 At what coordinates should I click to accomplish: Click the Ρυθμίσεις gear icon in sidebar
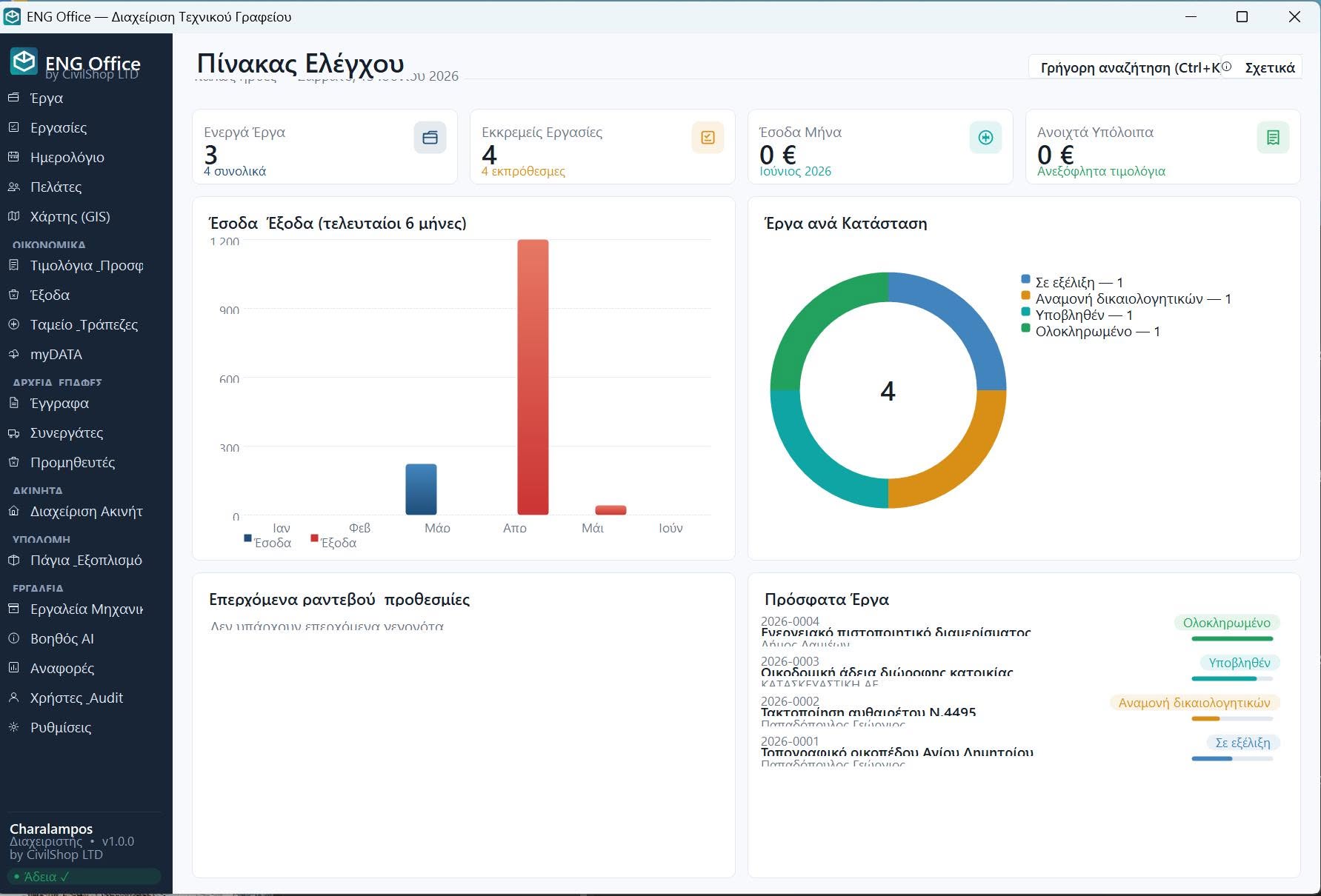[13, 727]
